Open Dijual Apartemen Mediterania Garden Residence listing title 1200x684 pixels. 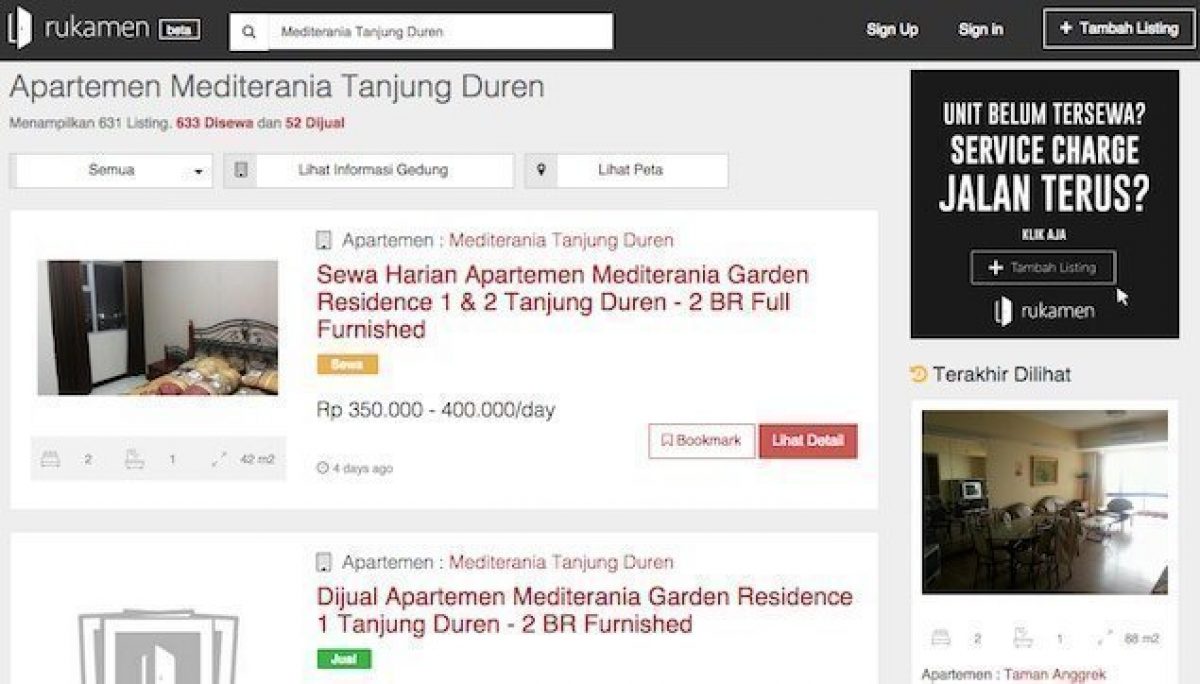click(584, 611)
